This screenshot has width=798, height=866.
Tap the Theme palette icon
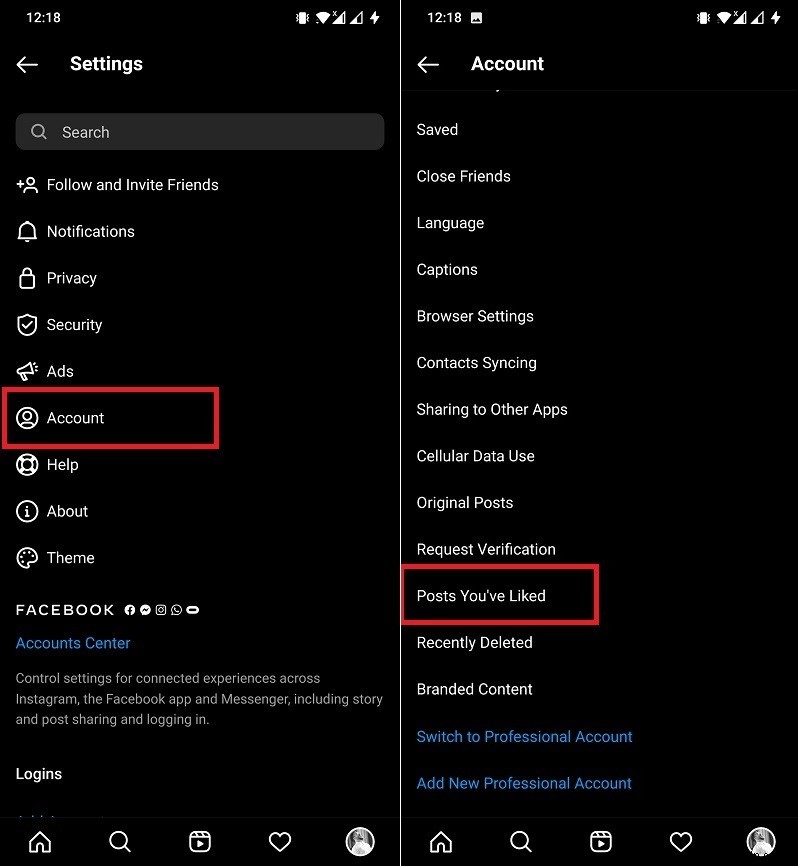tap(27, 558)
